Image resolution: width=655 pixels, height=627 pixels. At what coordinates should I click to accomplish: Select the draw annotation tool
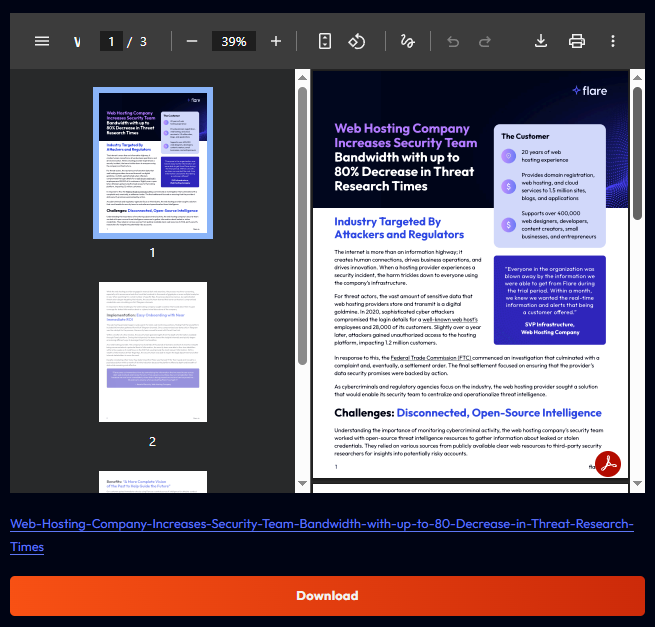(407, 41)
